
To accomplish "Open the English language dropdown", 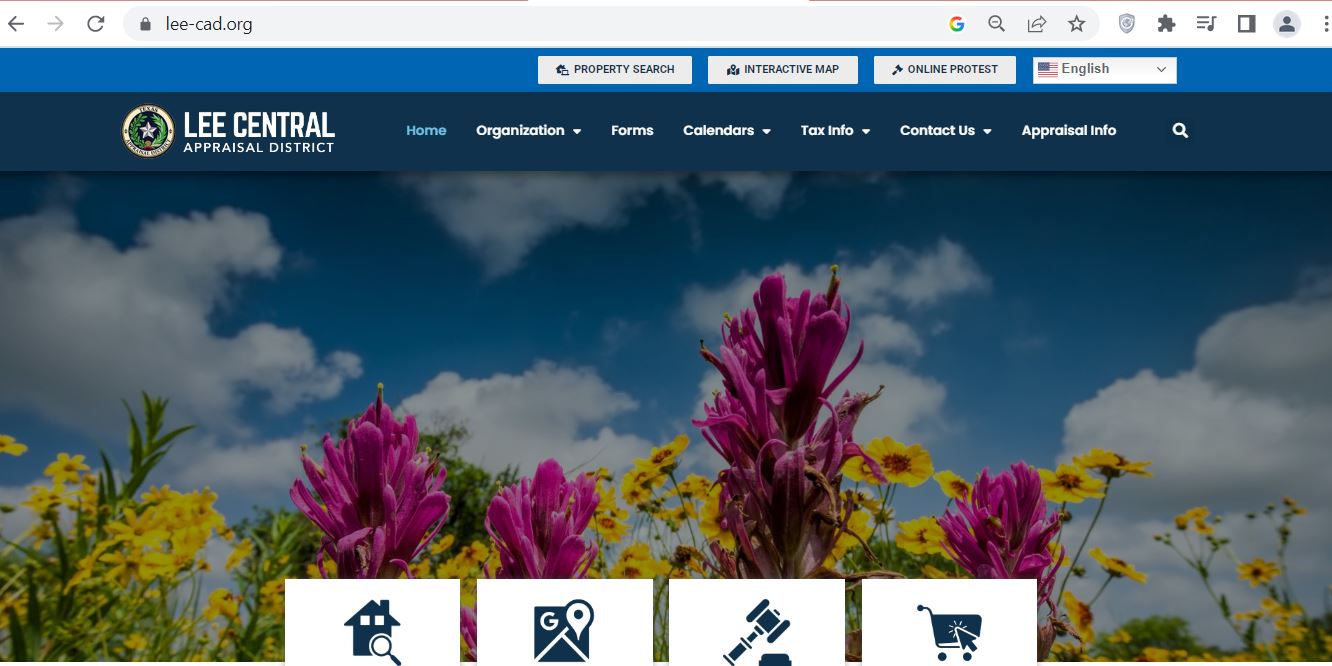I will (1105, 70).
